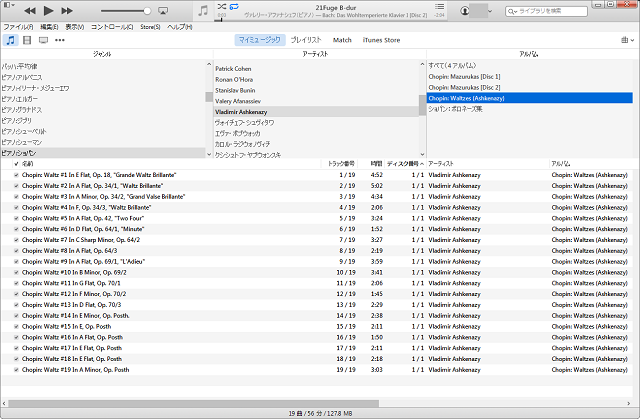Viewport: 640px width, 419px height.
Task: Adjust the volume slider knob
Action: click(x=147, y=11)
